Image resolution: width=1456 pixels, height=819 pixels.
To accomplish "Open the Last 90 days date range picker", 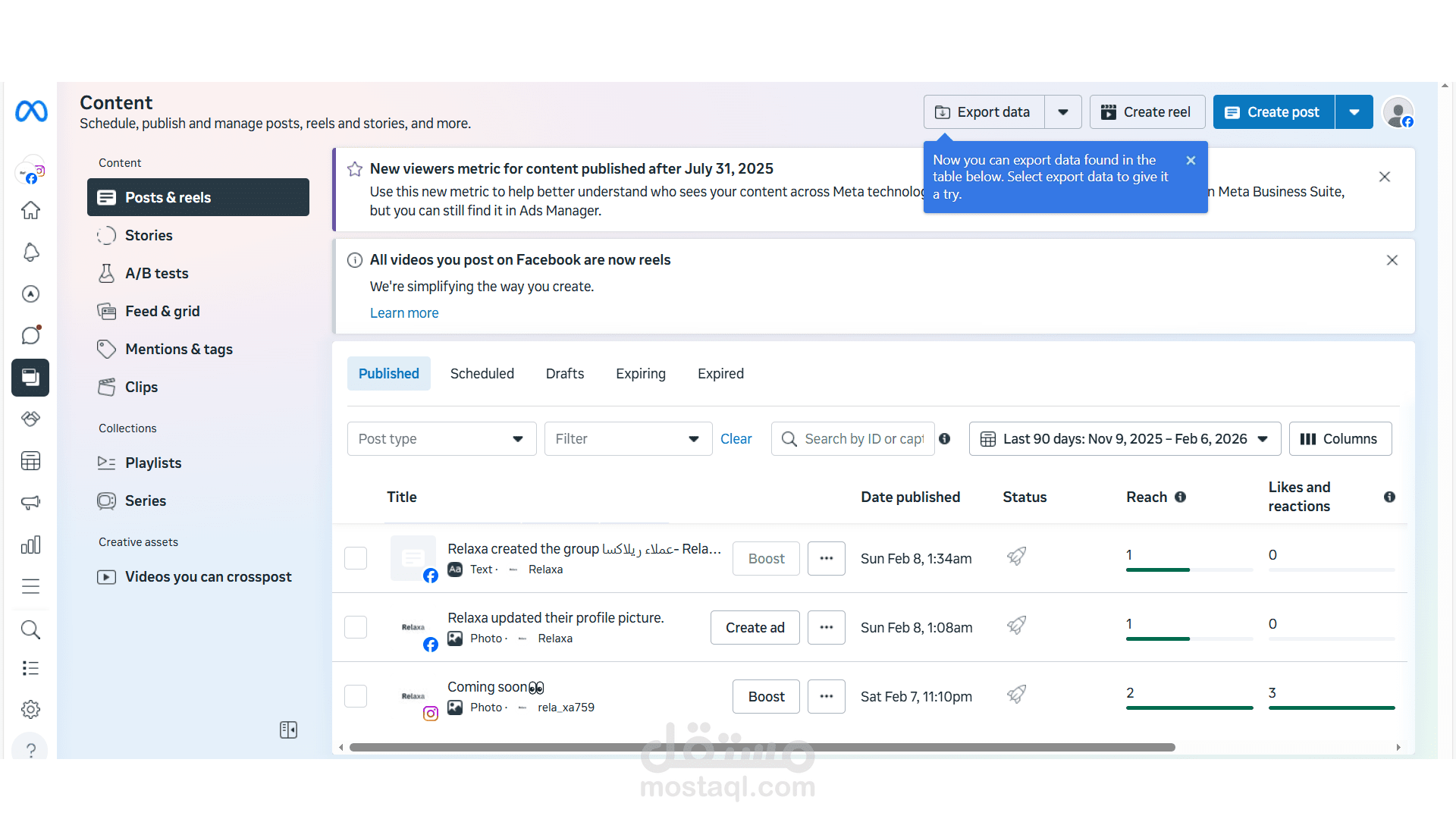I will (x=1125, y=438).
